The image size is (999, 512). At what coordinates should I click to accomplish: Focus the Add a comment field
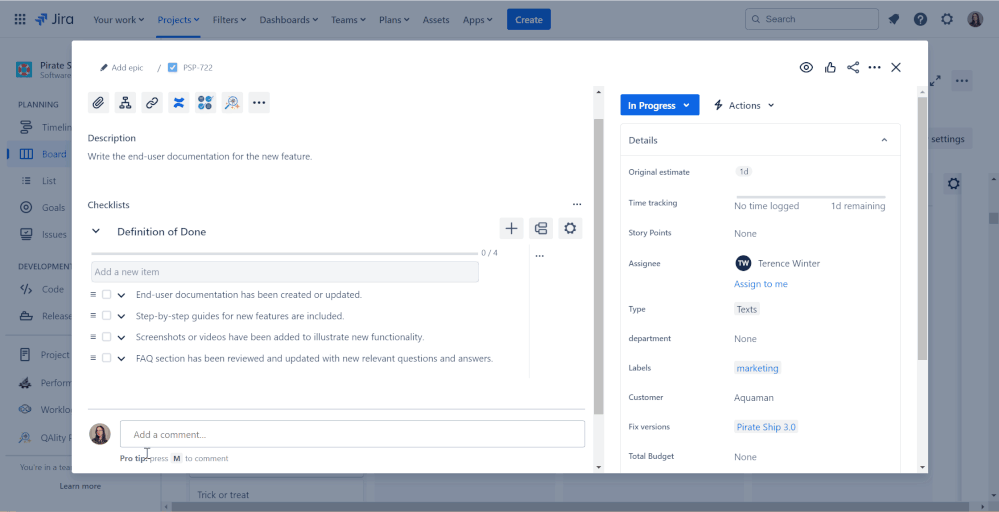point(352,434)
